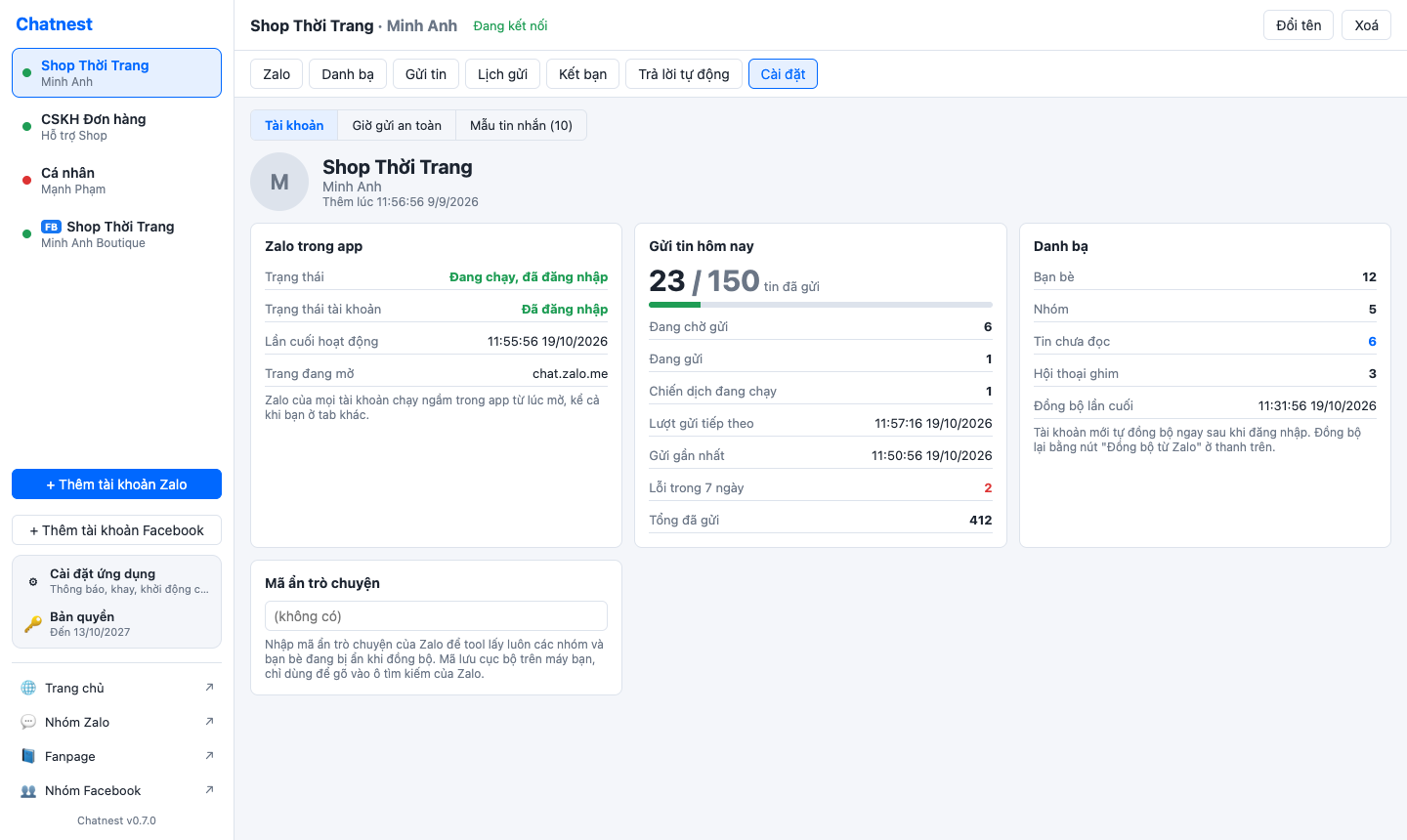This screenshot has height=840, width=1407.
Task: Click the Mã ẩn trò chuyện input field
Action: pyautogui.click(x=436, y=616)
